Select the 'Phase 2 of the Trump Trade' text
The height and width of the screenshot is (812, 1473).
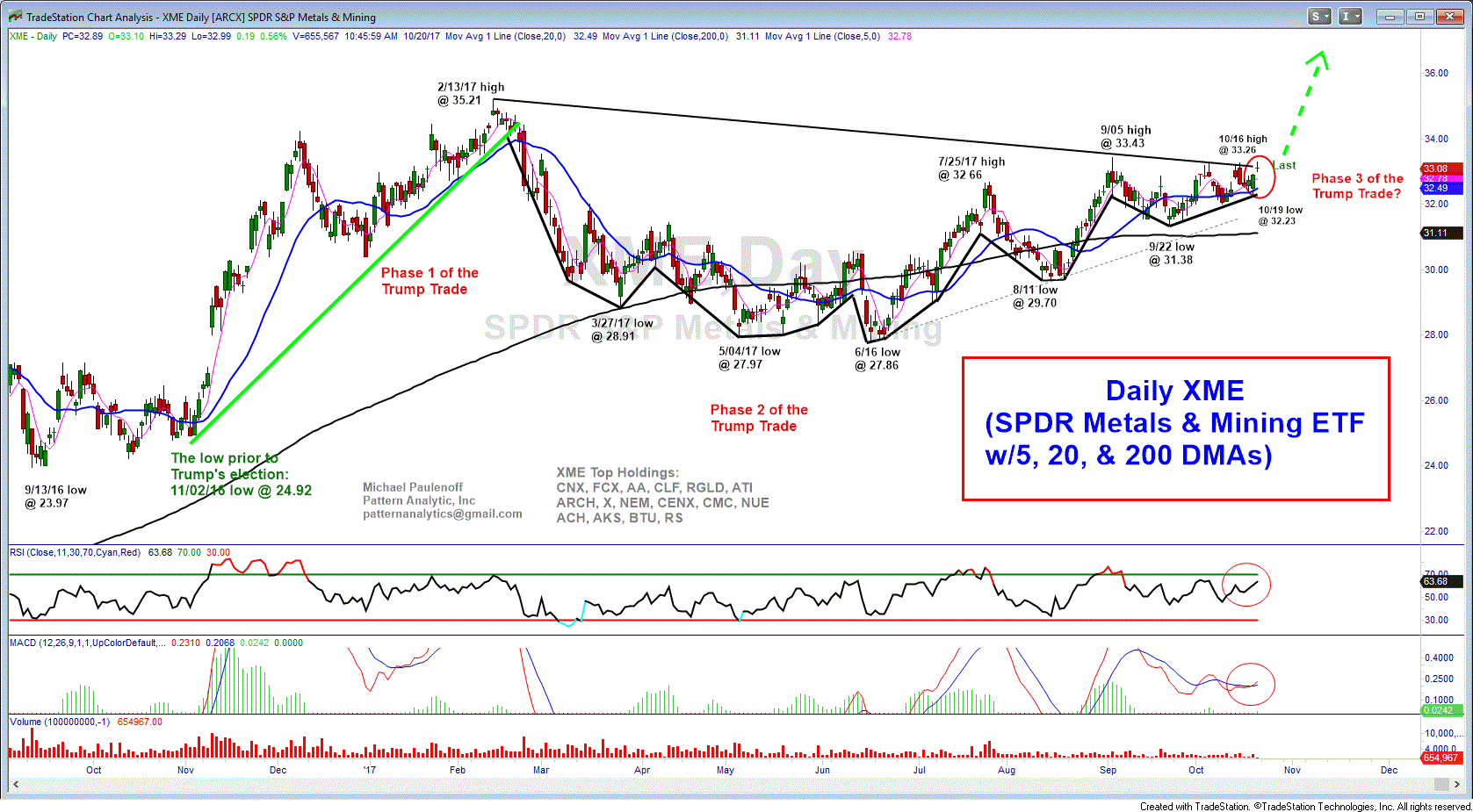pos(759,418)
